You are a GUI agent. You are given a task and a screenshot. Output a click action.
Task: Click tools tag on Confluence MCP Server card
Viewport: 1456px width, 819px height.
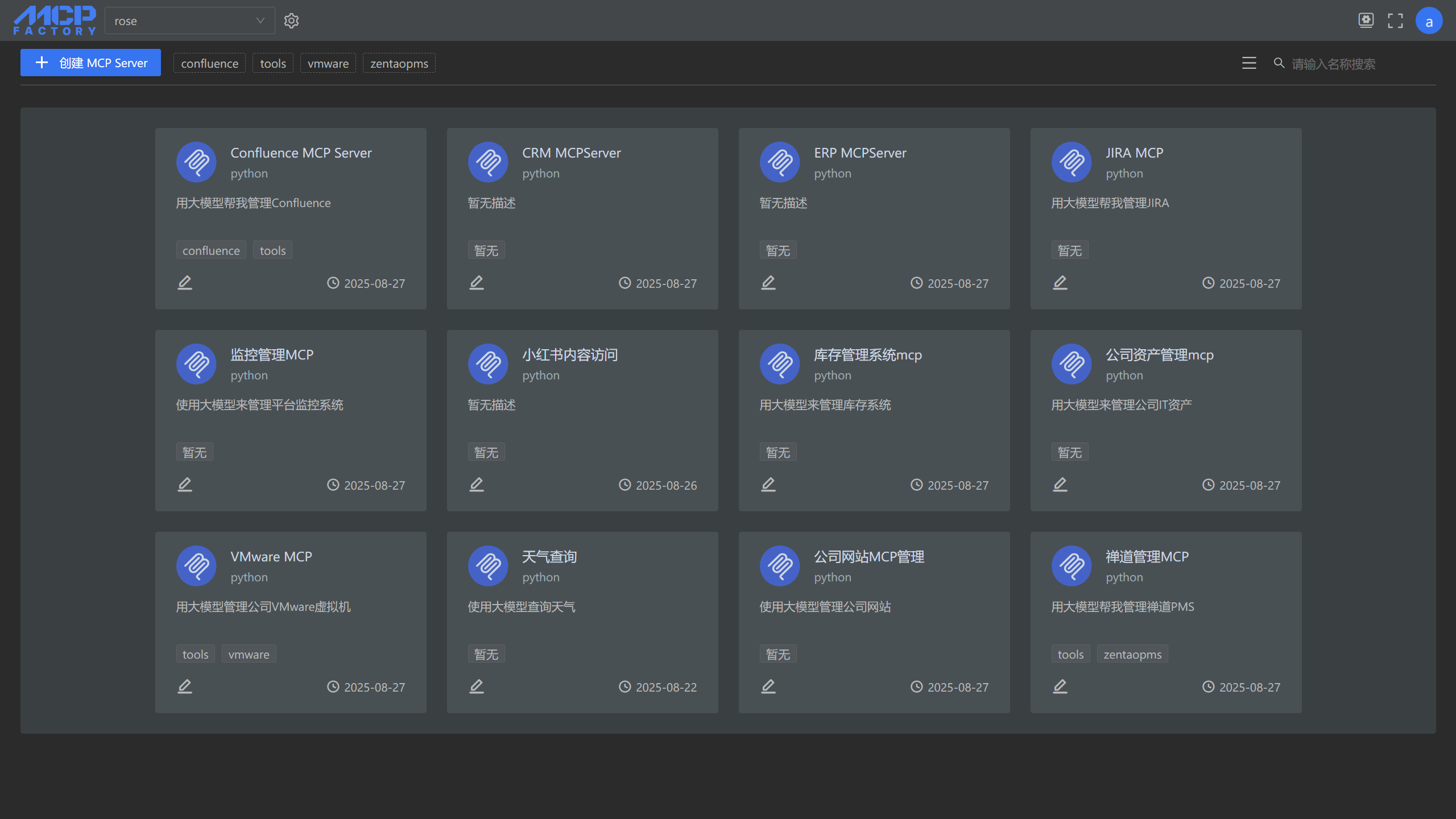[x=273, y=250]
